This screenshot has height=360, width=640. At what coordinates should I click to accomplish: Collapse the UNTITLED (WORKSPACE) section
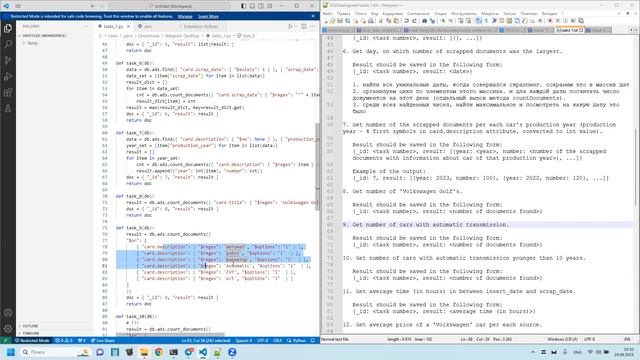point(43,36)
